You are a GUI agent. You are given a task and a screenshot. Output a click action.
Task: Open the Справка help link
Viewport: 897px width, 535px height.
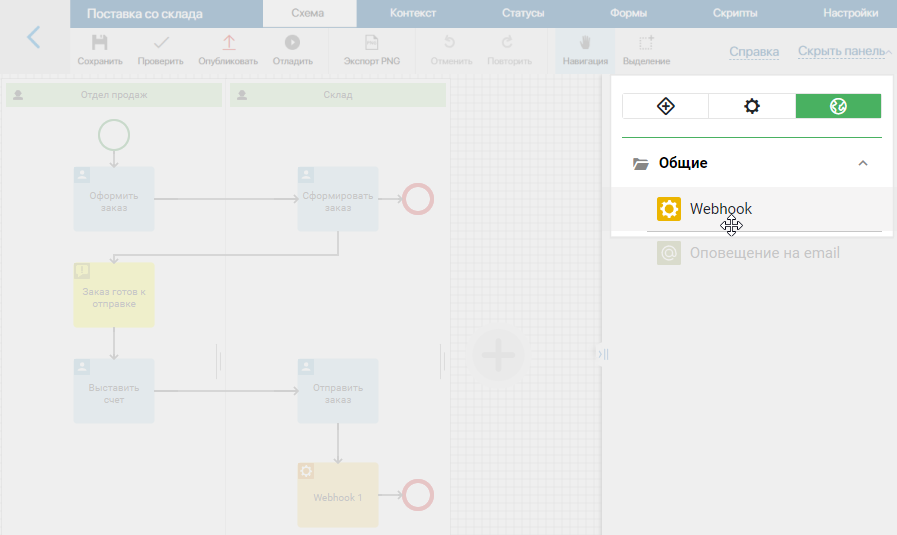point(754,52)
